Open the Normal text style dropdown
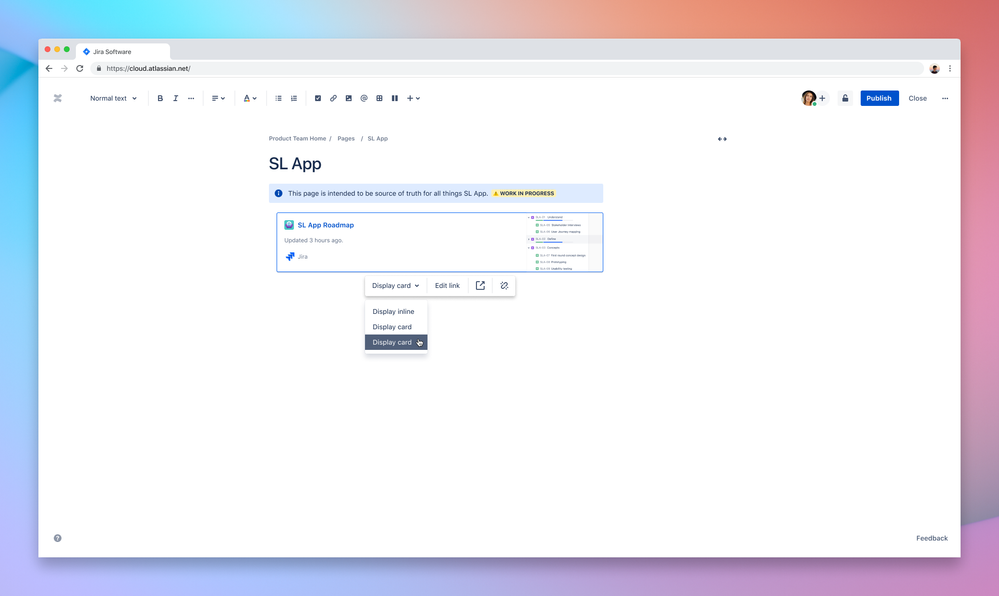The width and height of the screenshot is (999, 596). pyautogui.click(x=110, y=98)
